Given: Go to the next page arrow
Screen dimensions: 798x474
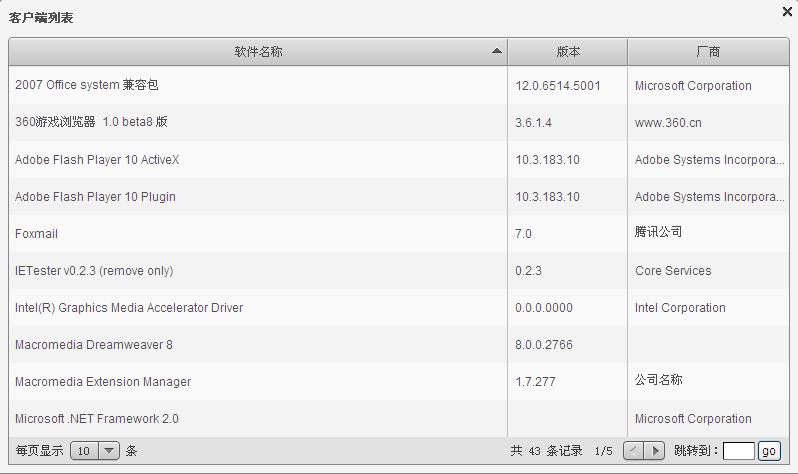Looking at the screenshot, I should (x=654, y=451).
